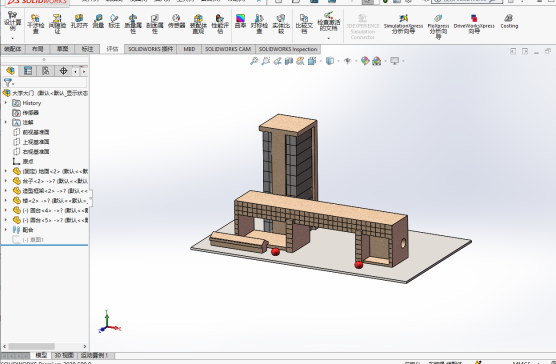This screenshot has height=364, width=556.
Task: Open the SOLIDWORKS 插件 tab
Action: pos(151,49)
